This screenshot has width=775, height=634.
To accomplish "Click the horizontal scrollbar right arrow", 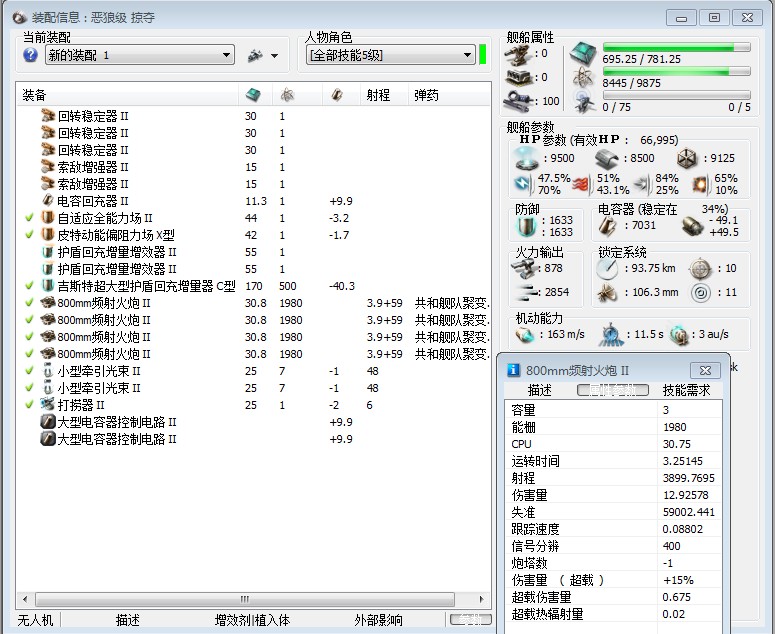I will (x=482, y=599).
